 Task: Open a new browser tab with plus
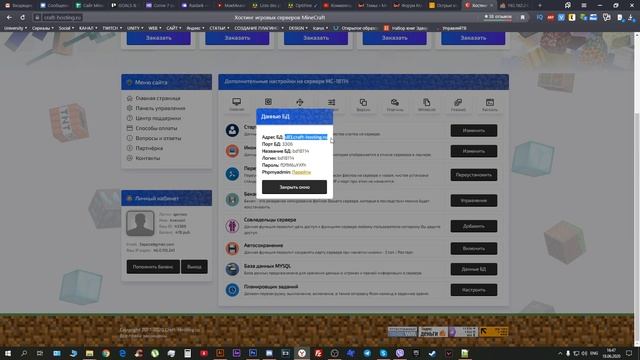click(540, 5)
